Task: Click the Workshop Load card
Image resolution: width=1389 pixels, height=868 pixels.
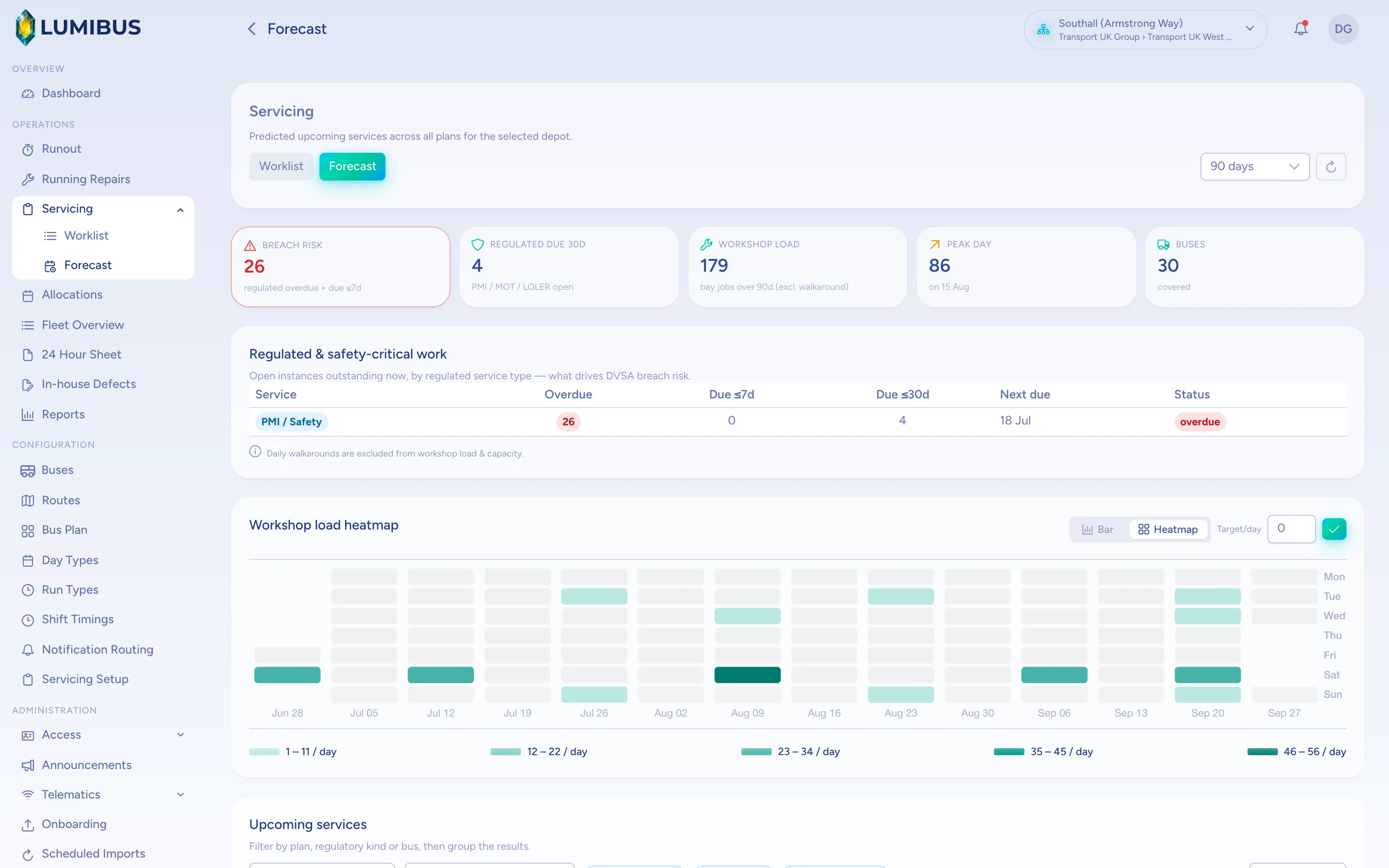Action: click(x=797, y=267)
